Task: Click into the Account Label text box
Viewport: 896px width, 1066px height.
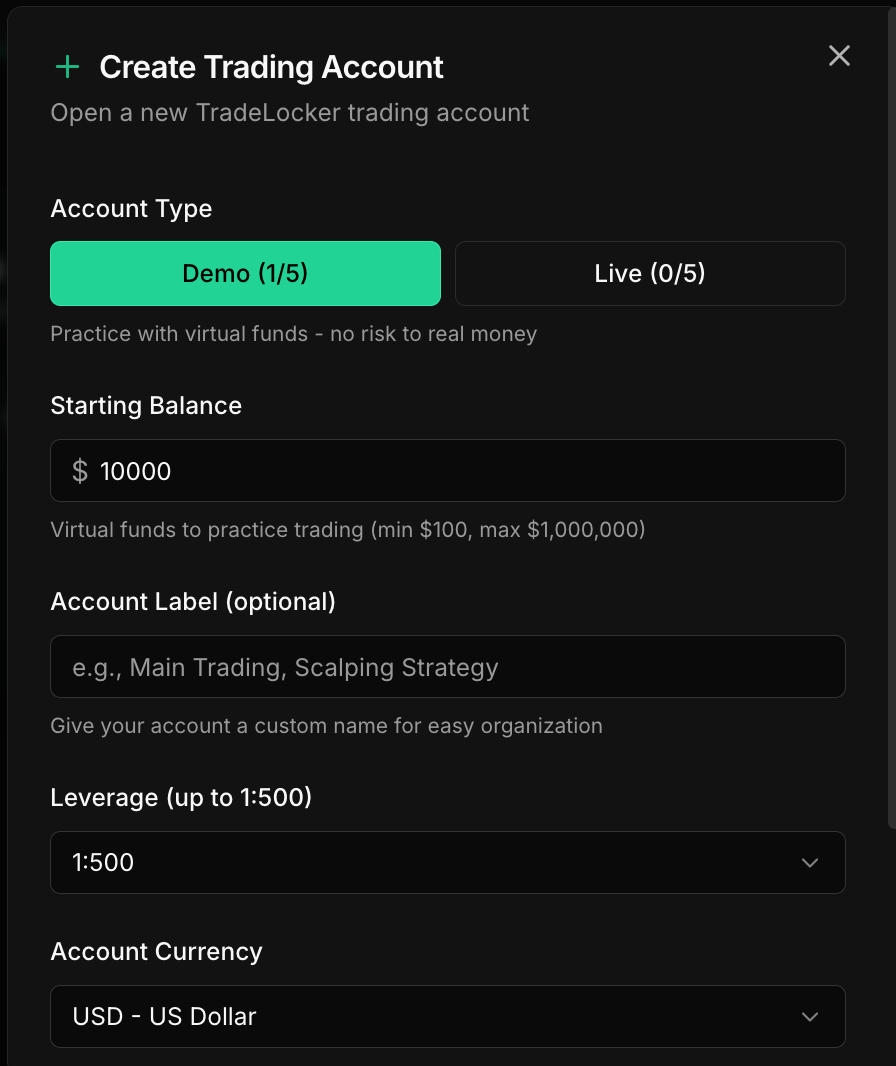Action: [448, 666]
